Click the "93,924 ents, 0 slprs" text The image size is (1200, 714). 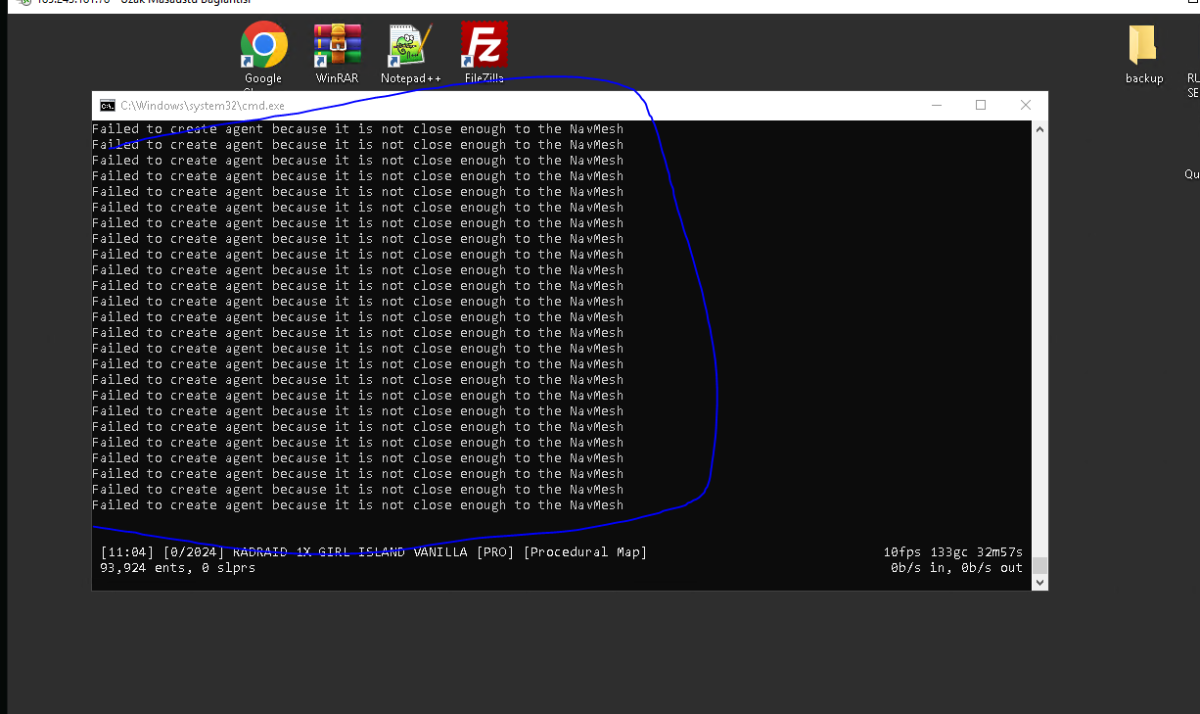tap(178, 568)
